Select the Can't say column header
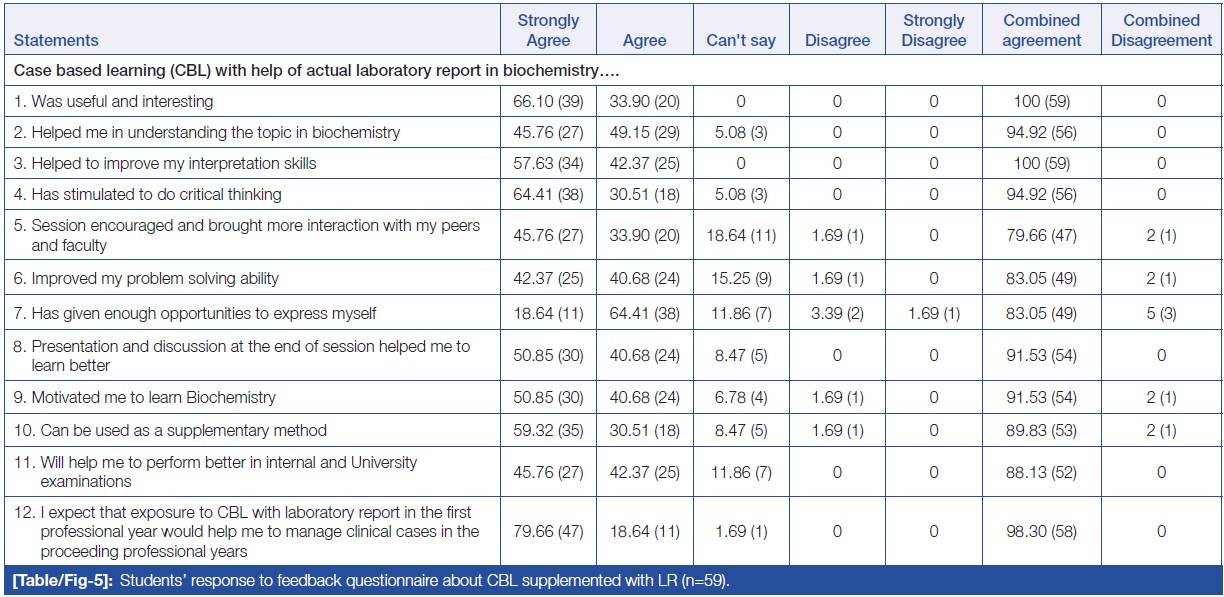1224x597 pixels. [741, 41]
